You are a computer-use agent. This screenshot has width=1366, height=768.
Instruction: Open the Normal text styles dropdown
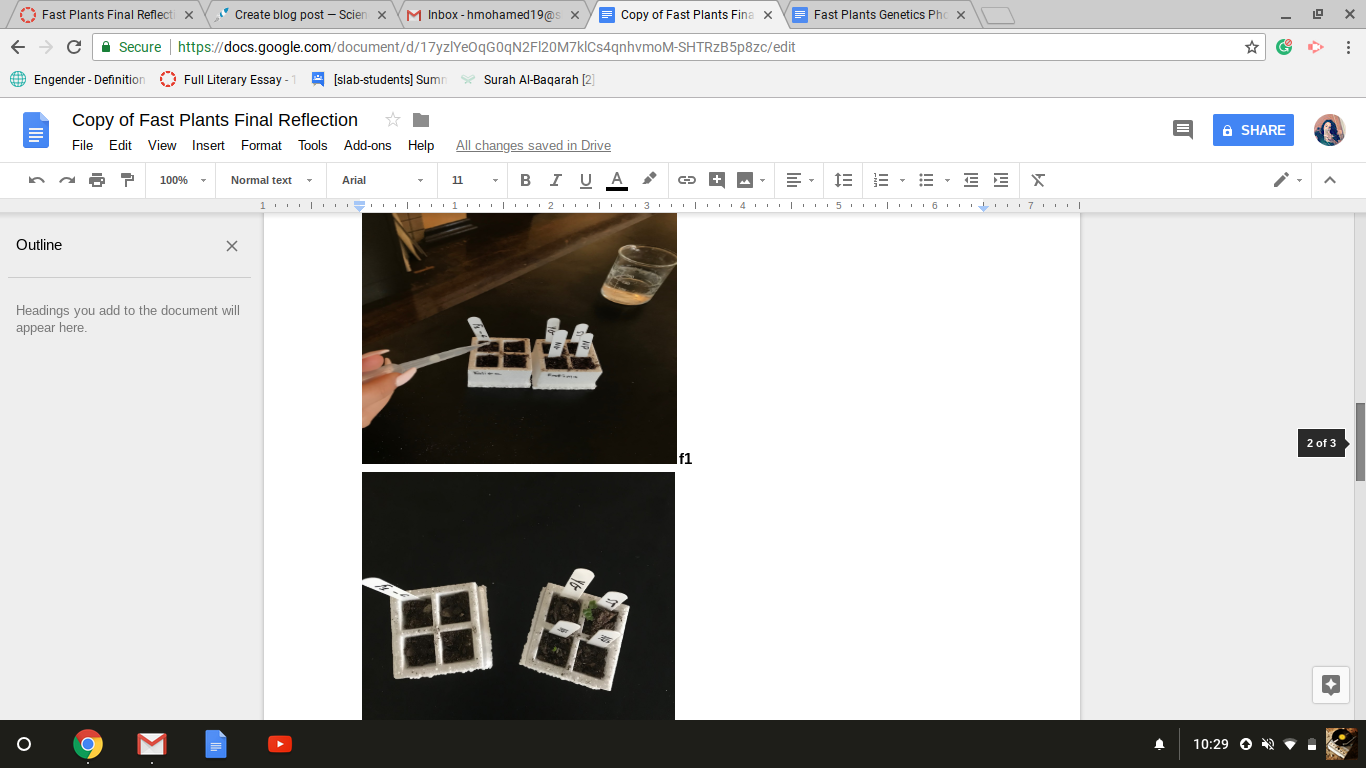point(271,180)
